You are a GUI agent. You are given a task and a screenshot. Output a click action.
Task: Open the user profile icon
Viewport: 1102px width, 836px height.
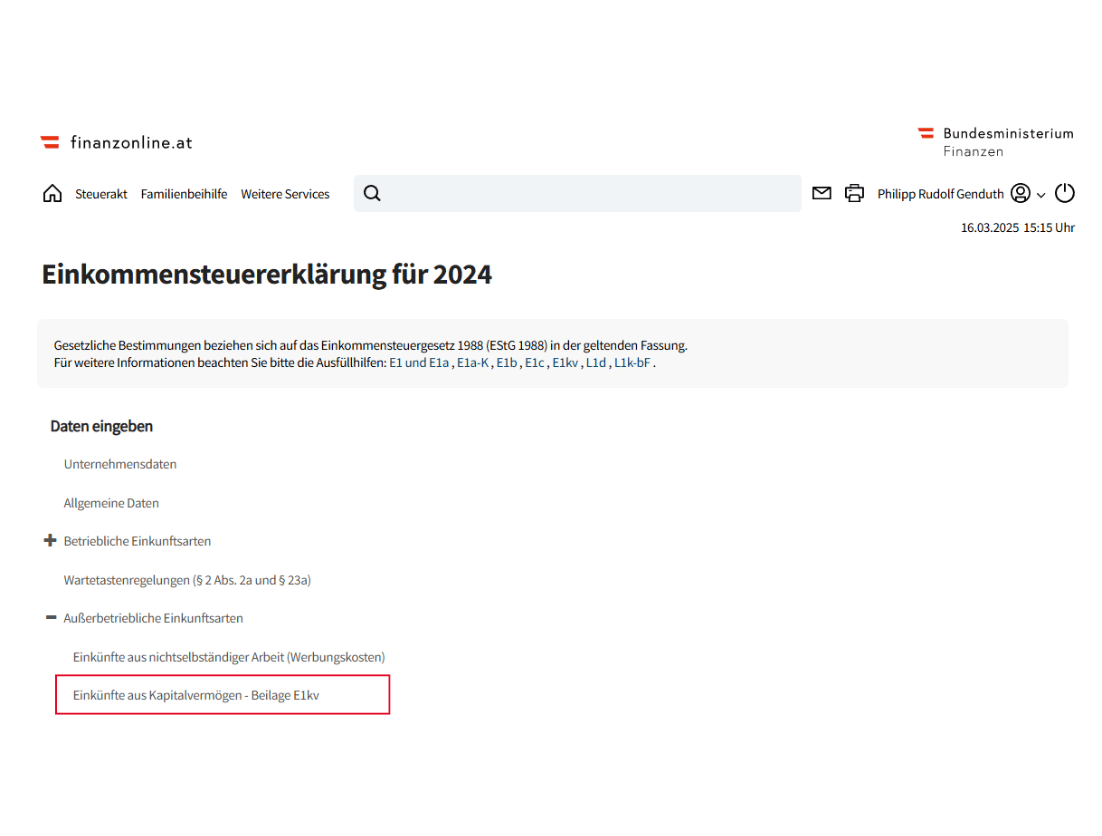1020,193
